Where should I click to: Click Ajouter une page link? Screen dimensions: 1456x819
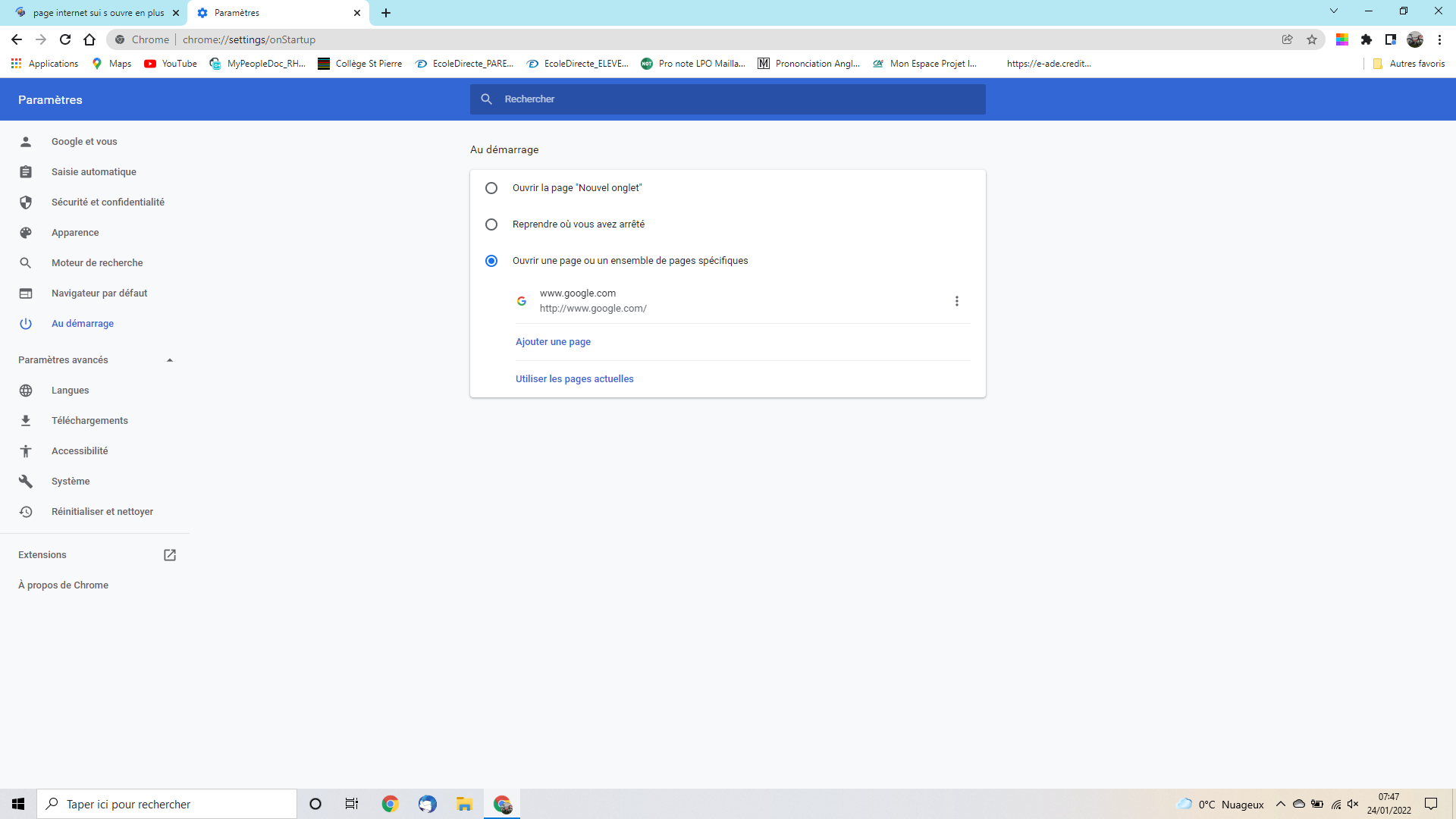pos(553,342)
